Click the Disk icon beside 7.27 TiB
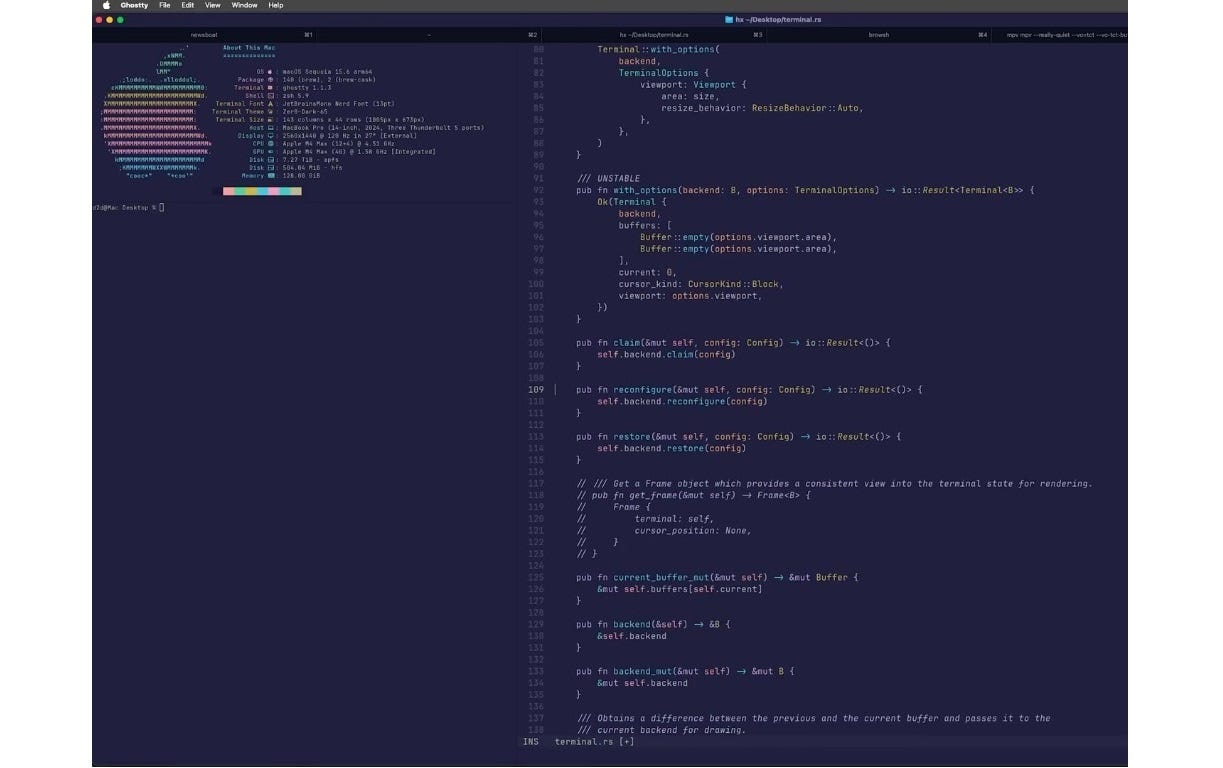This screenshot has height=768, width=1223. pos(271,160)
